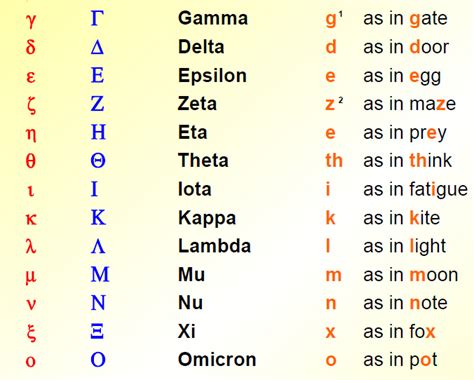This screenshot has height=380, width=474.
Task: Select the word Kappa
Action: coord(207,219)
